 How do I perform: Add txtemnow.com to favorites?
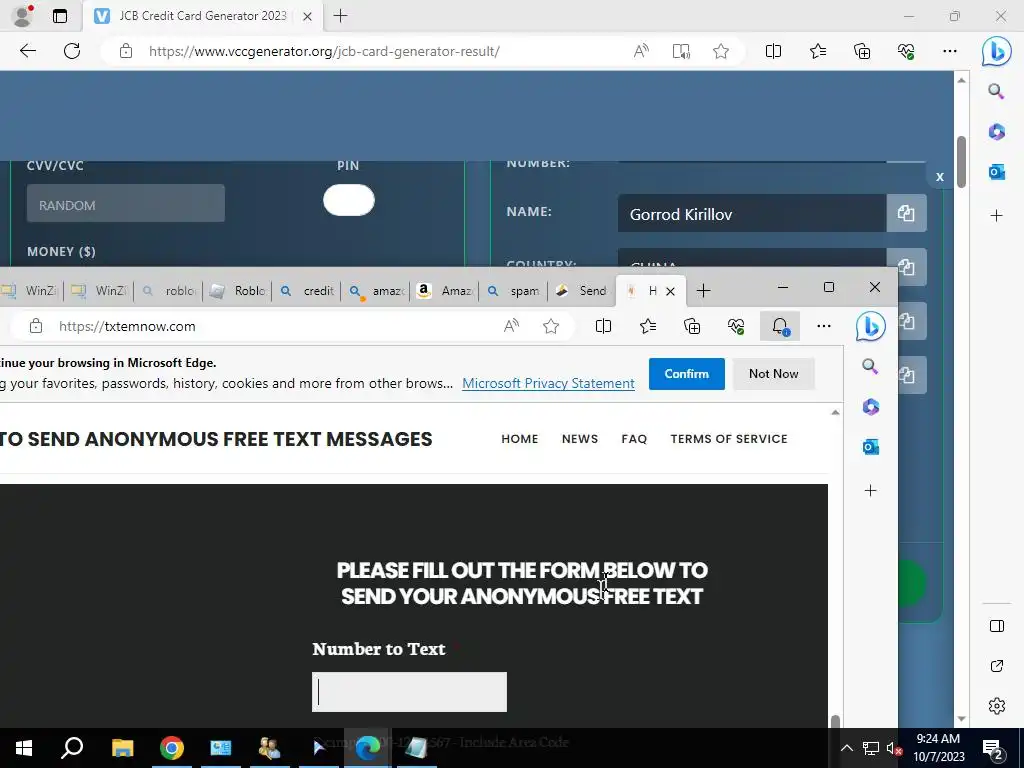551,326
